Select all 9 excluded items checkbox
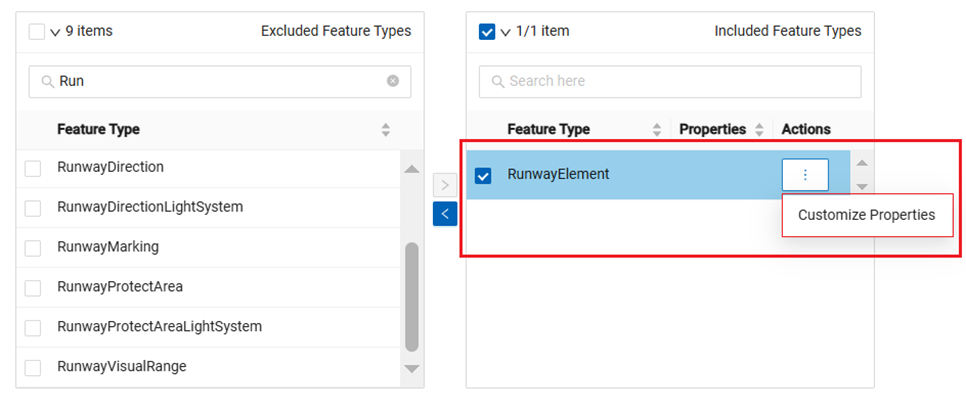Screen dimensions: 966x409 coord(37,31)
